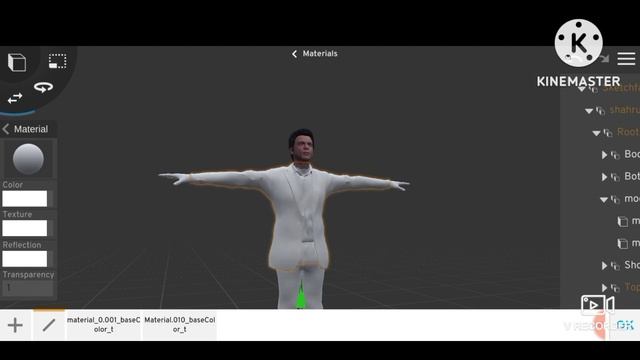
Task: Select the cube object mode icon
Action: (17, 62)
